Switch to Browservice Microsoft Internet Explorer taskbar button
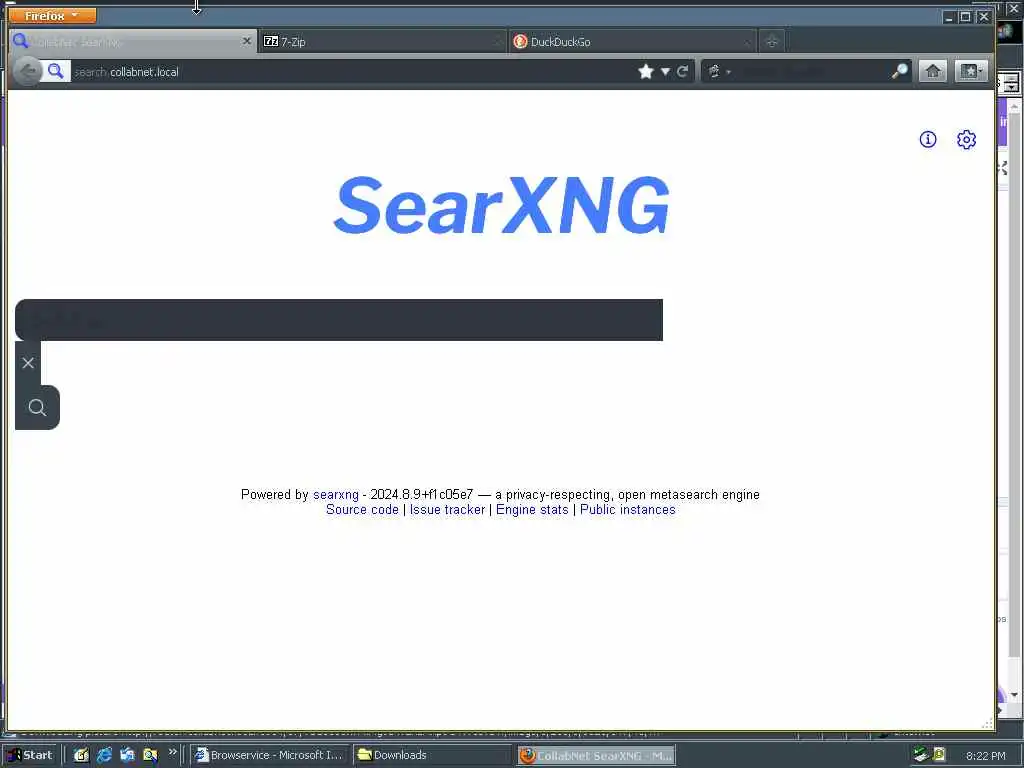The width and height of the screenshot is (1024, 768). pyautogui.click(x=270, y=755)
